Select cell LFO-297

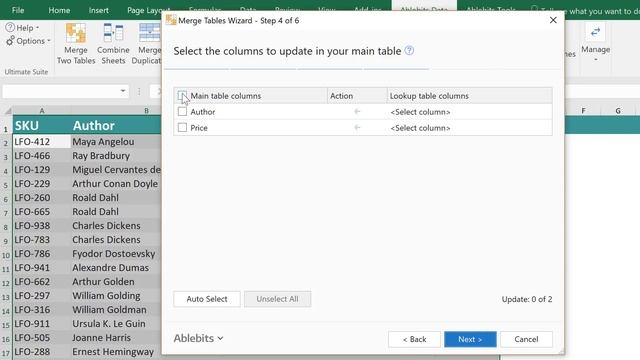click(42, 296)
